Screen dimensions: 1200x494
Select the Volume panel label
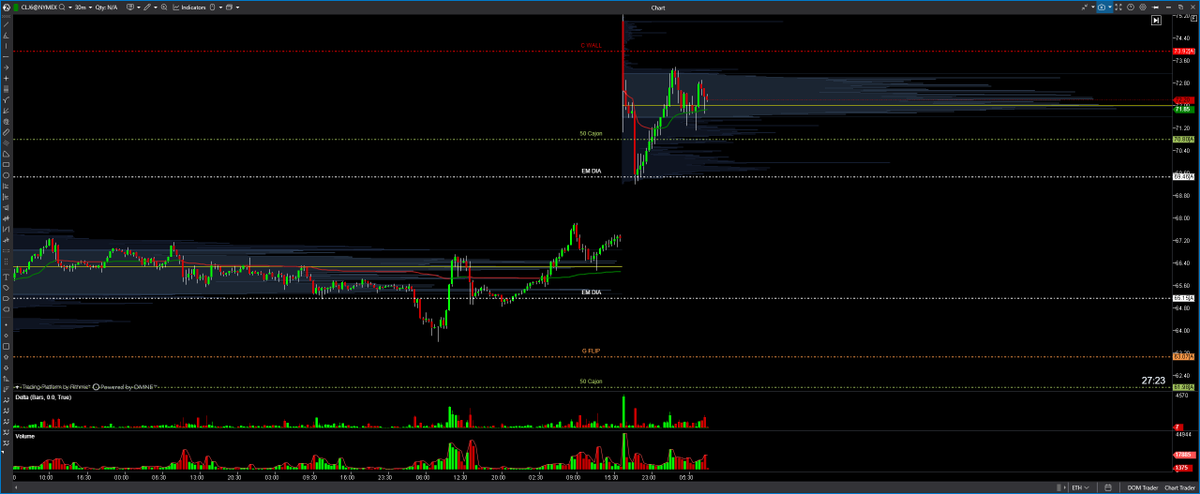click(25, 437)
